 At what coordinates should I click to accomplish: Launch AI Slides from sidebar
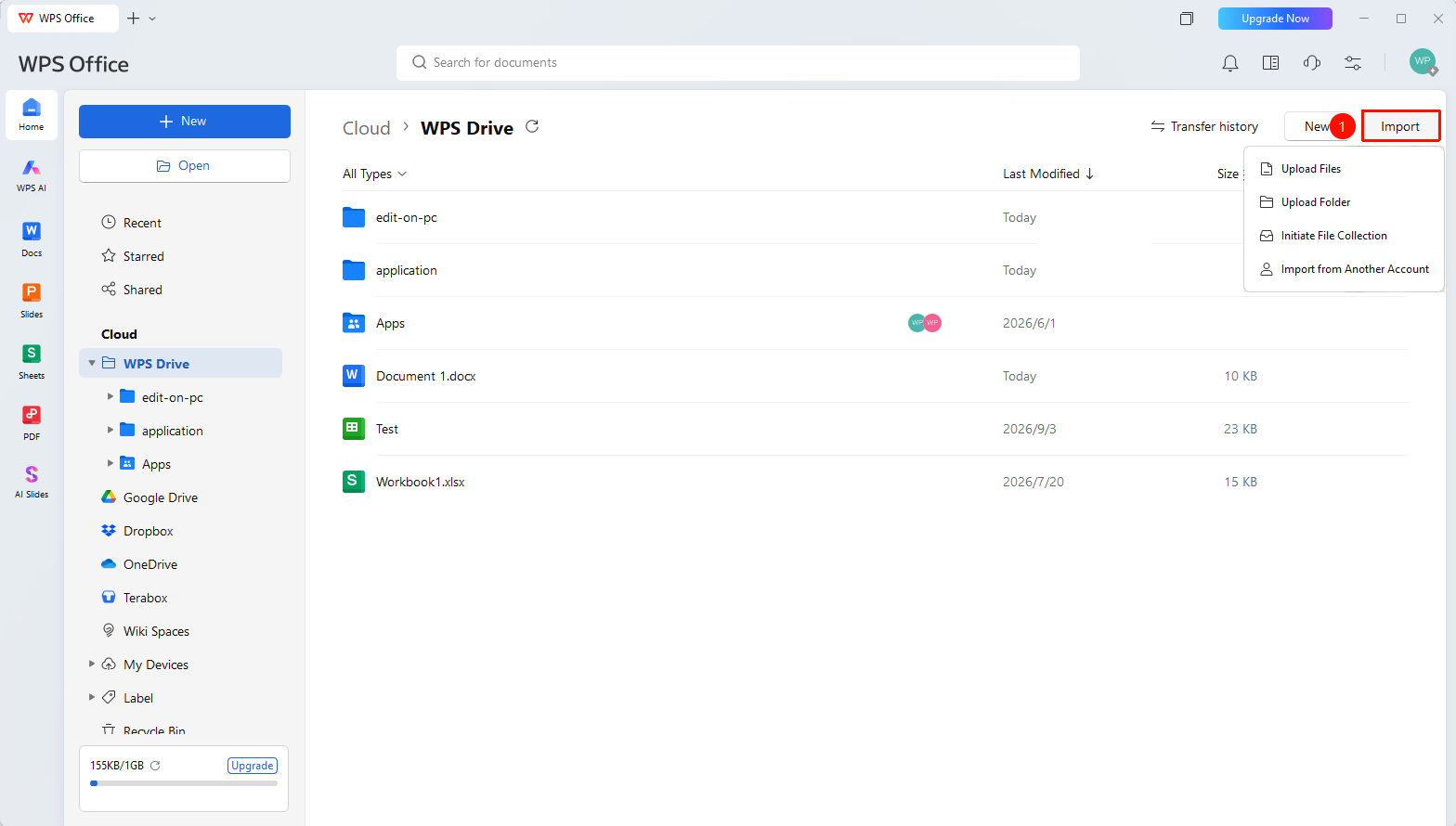pos(32,482)
